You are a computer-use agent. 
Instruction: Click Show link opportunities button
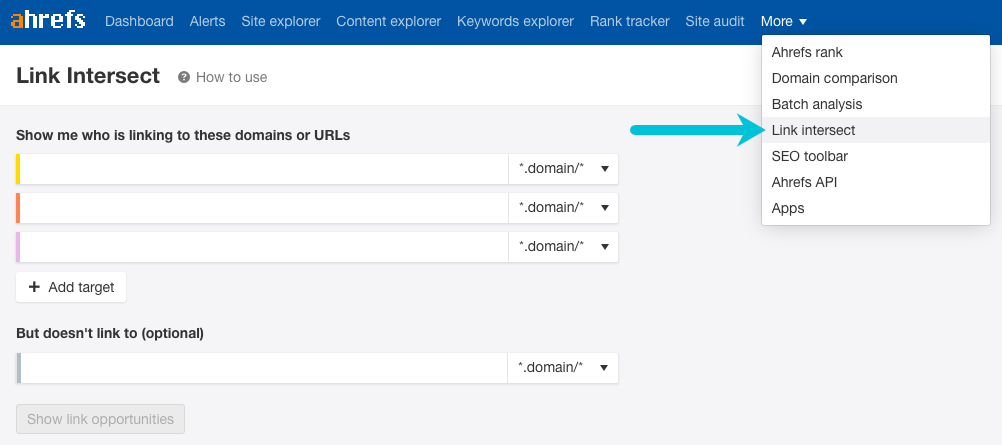pos(100,419)
